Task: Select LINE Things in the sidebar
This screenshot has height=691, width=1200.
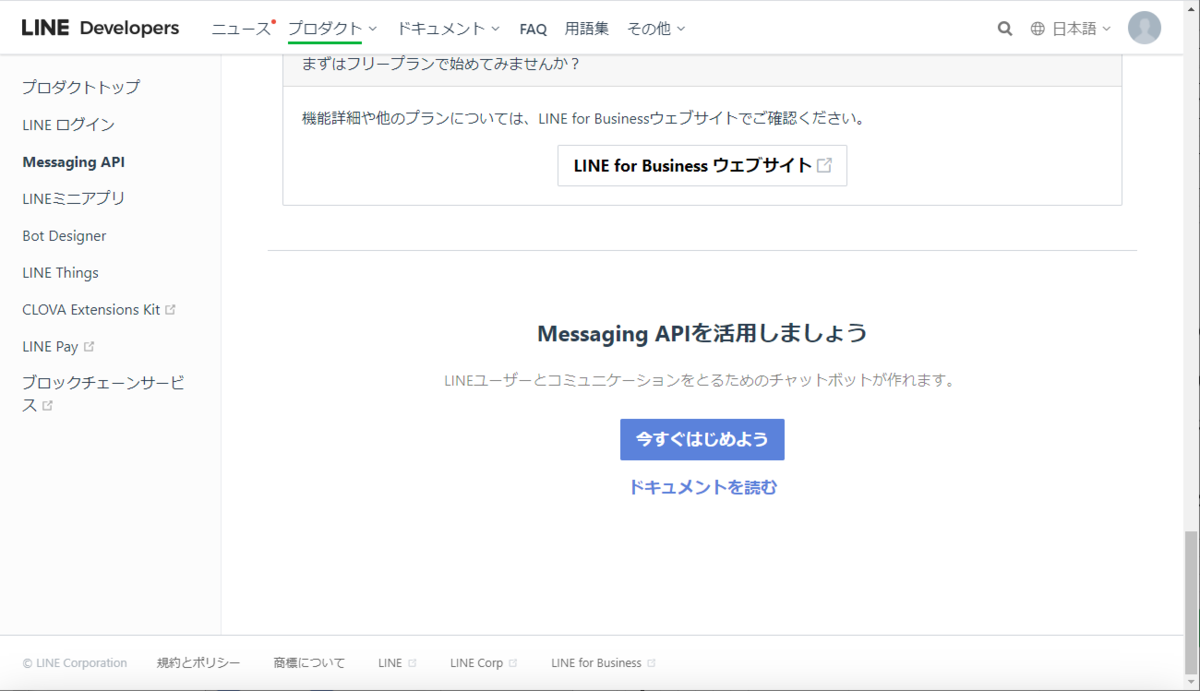Action: pyautogui.click(x=60, y=273)
